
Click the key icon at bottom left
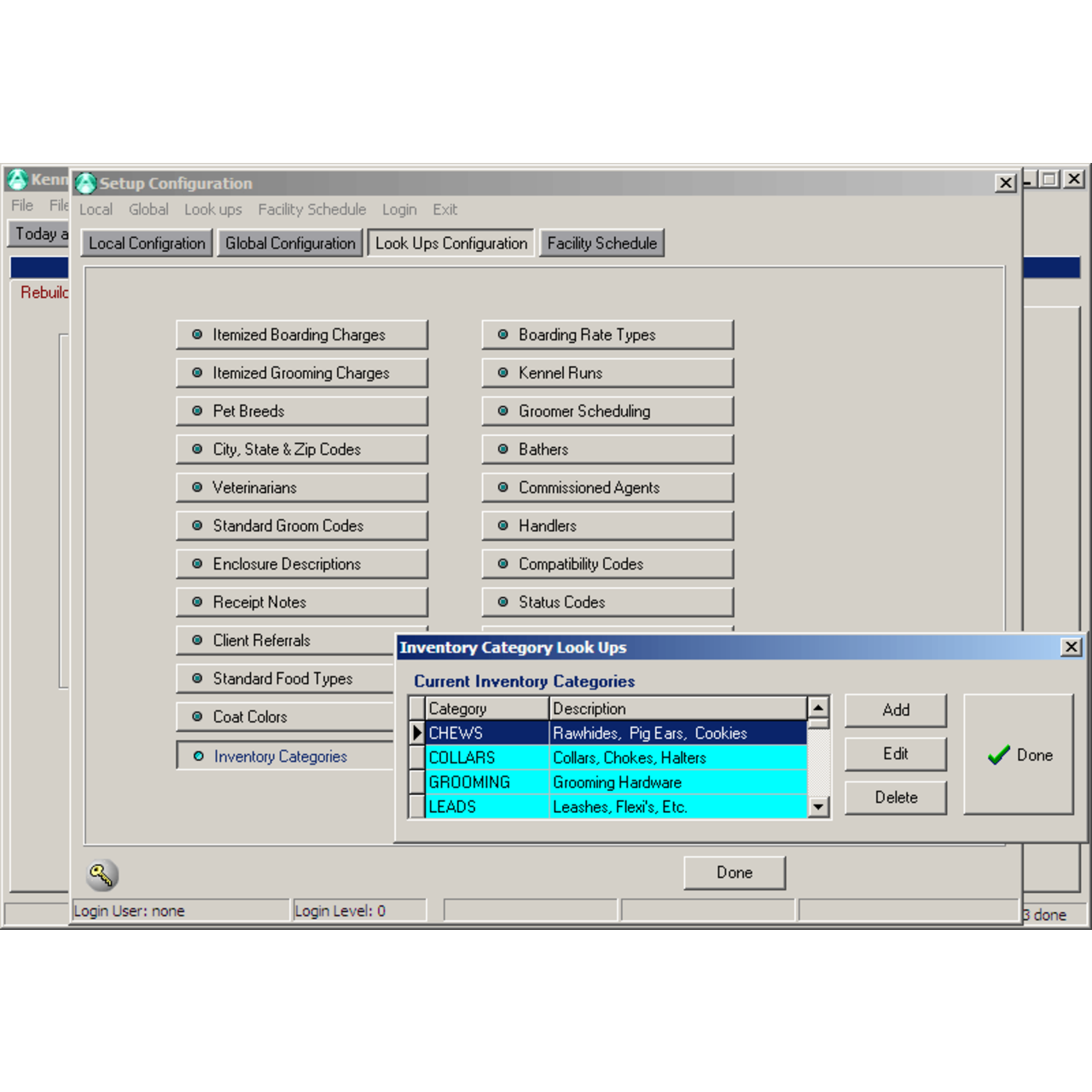[102, 874]
